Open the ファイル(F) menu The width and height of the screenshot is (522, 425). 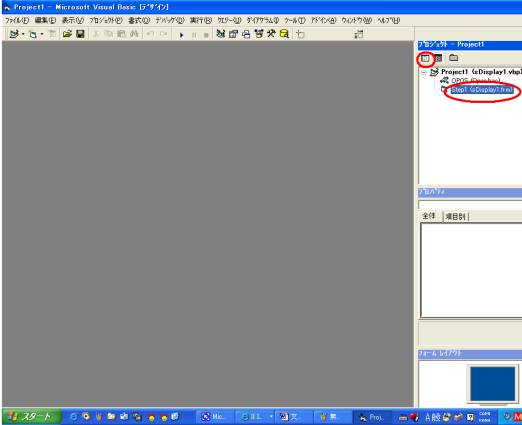[17, 21]
